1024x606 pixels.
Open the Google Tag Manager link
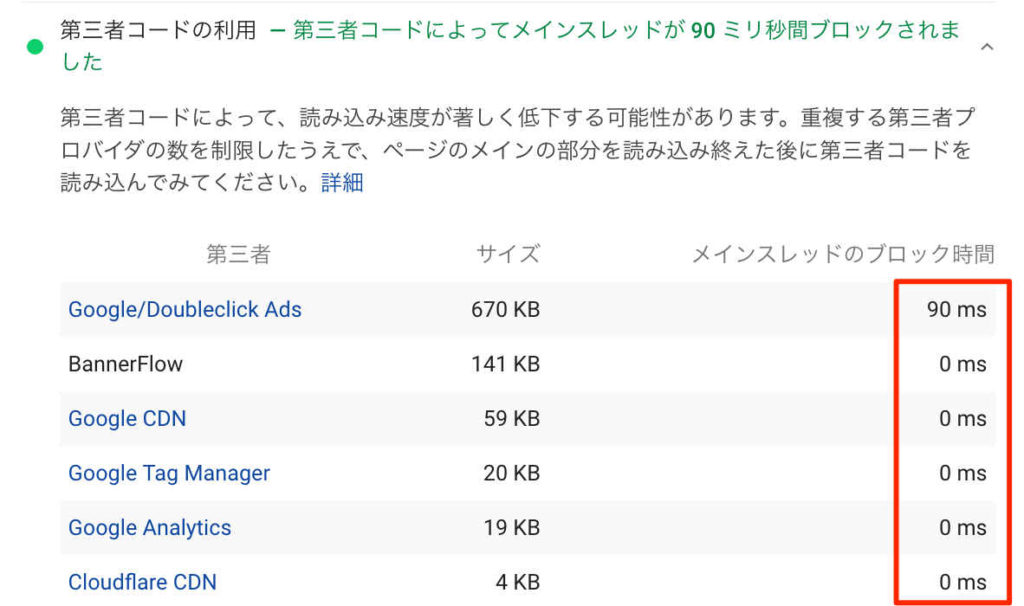pos(169,473)
